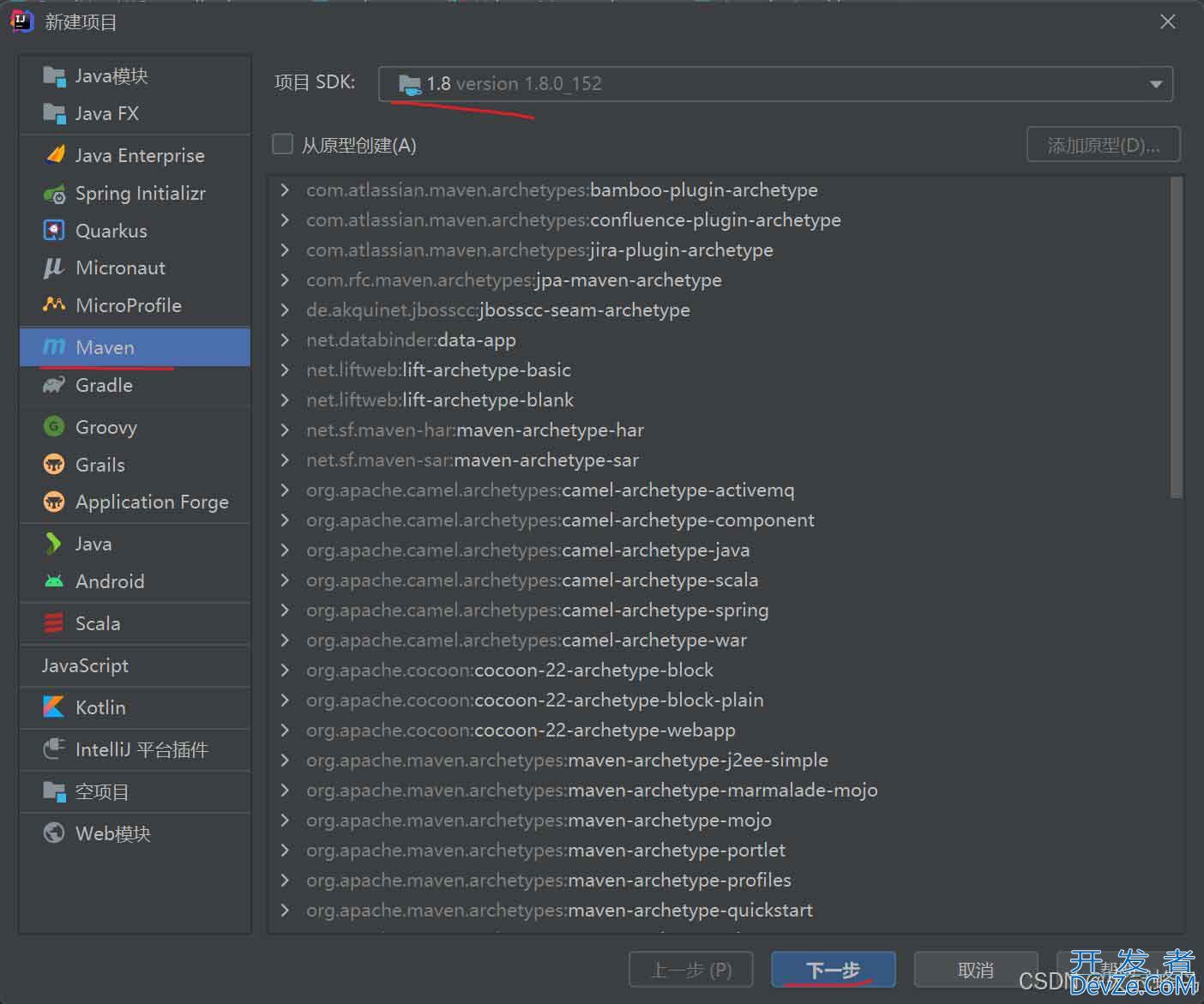Screen dimensions: 1204x1004
Task: Click the Micronaut mu icon
Action: [x=53, y=268]
